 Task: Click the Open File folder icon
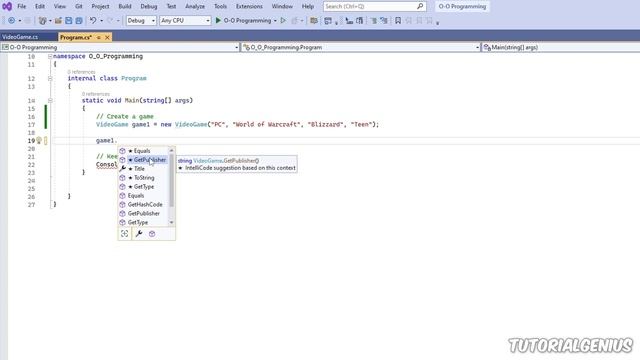[58, 20]
